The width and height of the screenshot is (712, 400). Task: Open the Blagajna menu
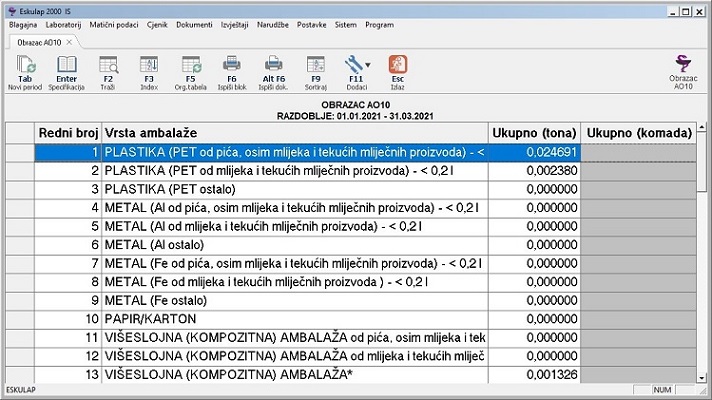click(23, 25)
